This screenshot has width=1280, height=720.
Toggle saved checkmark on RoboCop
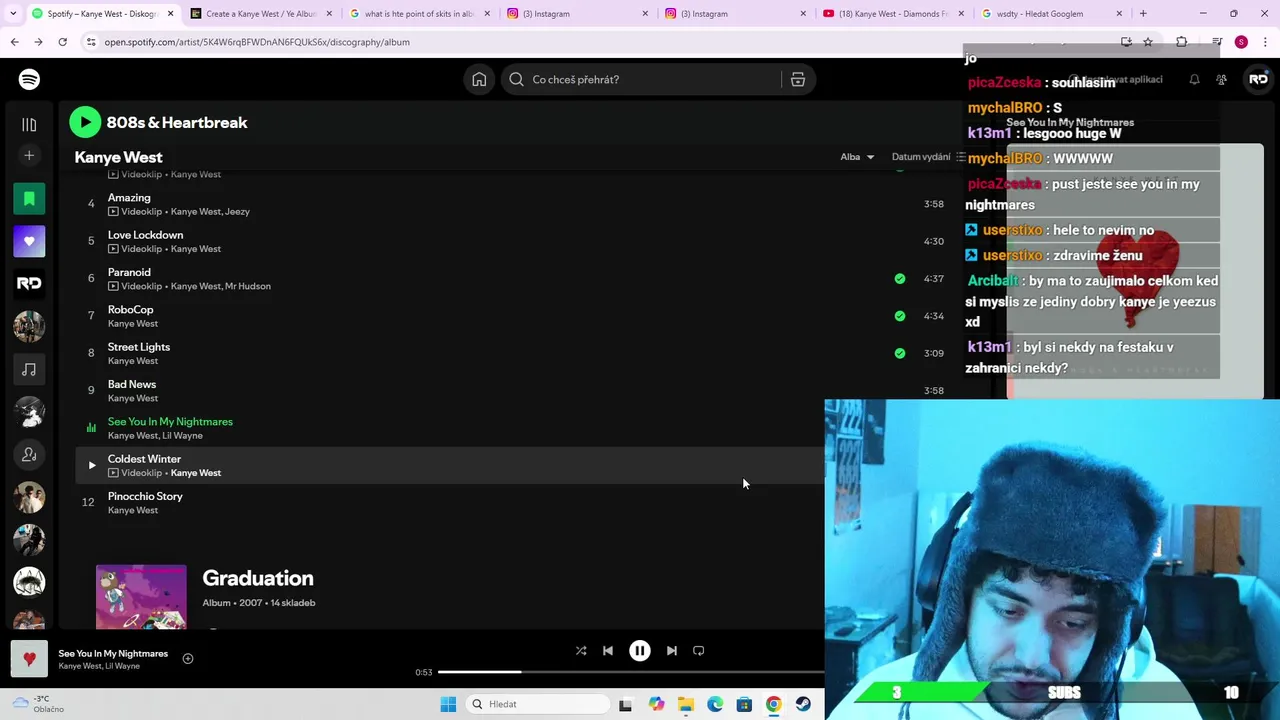900,316
